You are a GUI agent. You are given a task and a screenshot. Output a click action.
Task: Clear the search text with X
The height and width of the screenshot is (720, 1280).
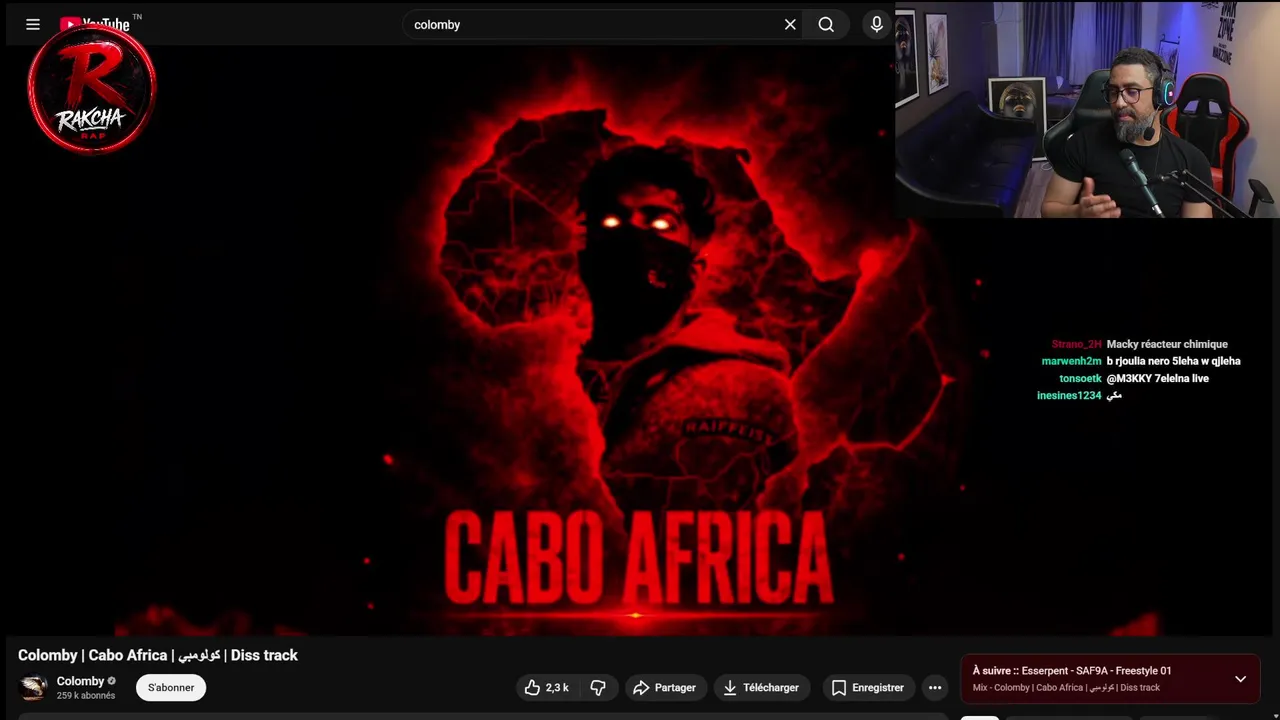pyautogui.click(x=790, y=25)
